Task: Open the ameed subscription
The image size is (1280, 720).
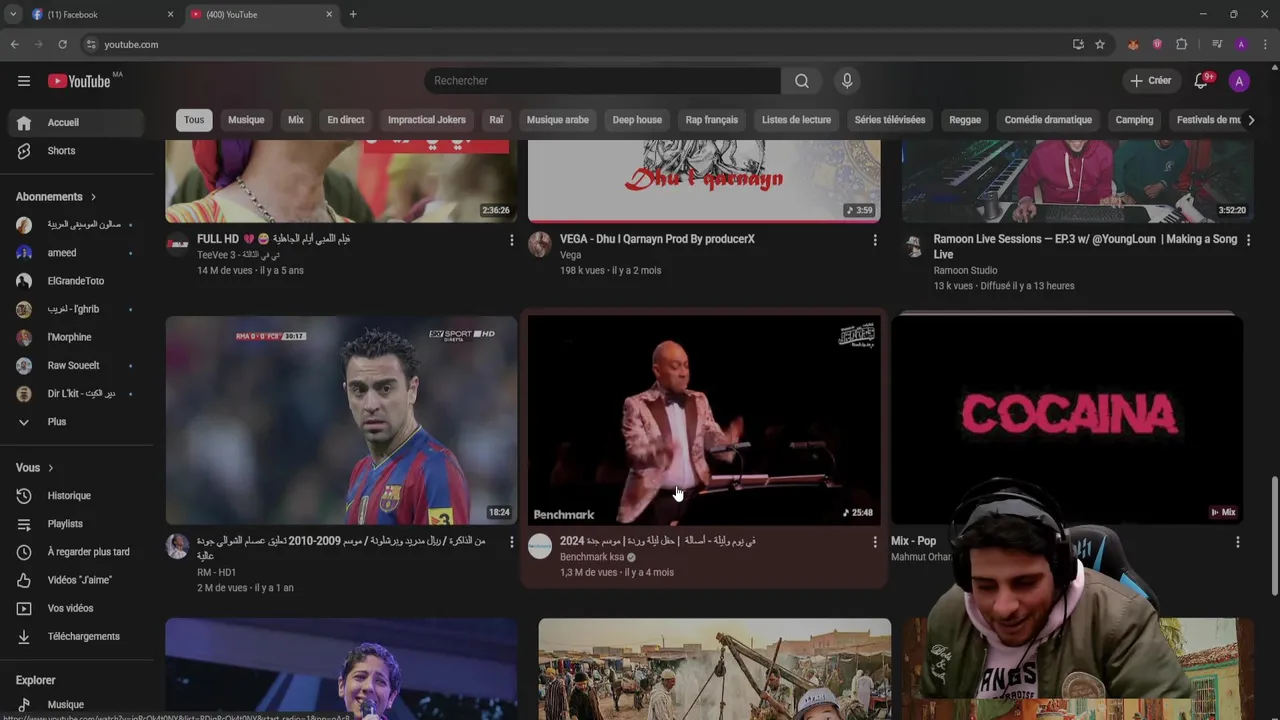Action: 76,253
